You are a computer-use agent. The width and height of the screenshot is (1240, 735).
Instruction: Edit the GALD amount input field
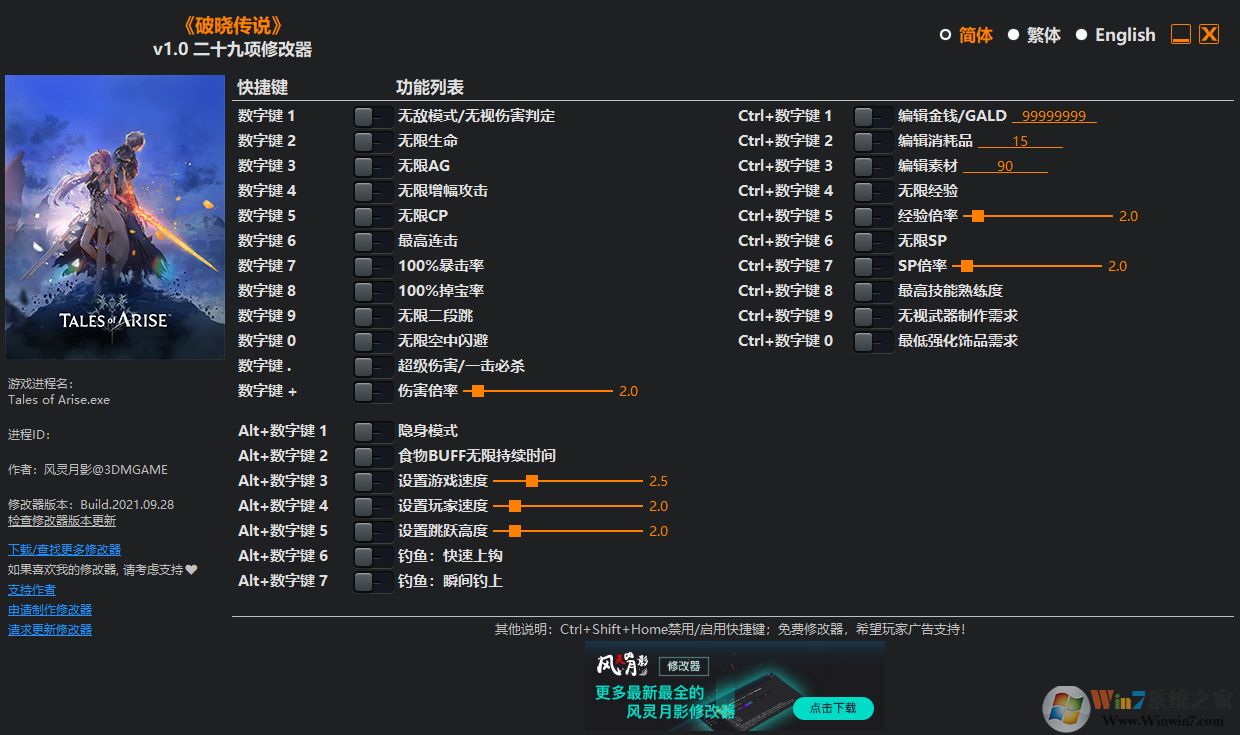(1054, 115)
